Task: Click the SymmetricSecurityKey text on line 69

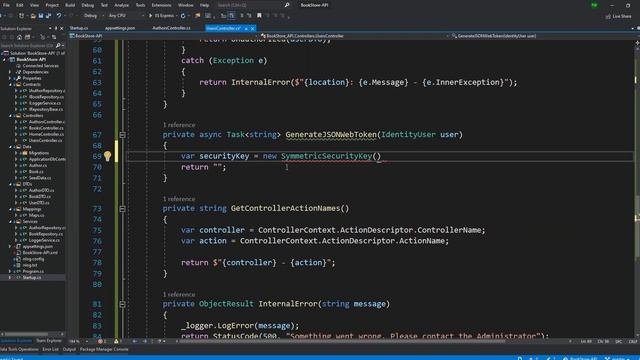Action: coord(327,156)
